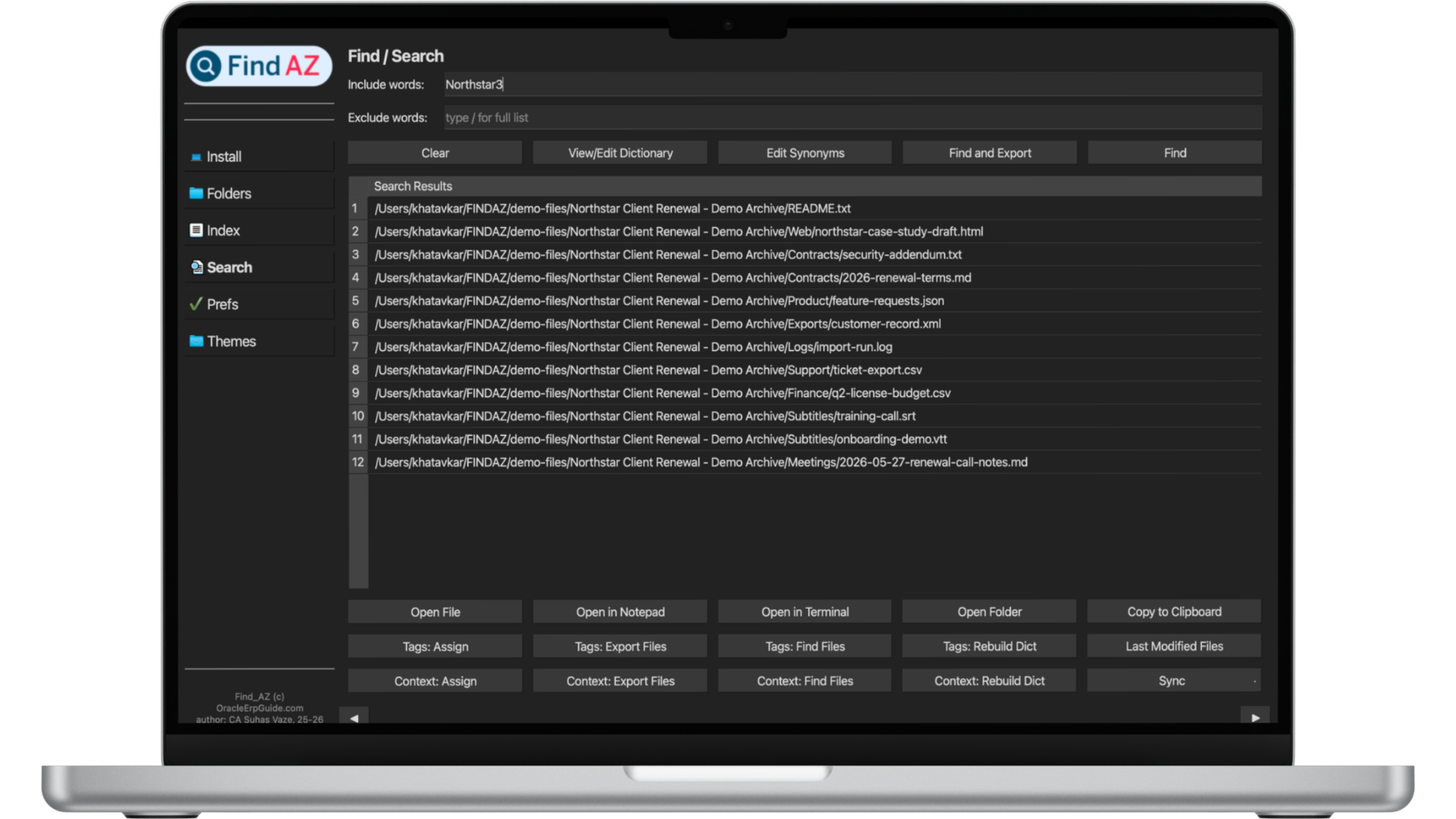Switch to the Index section label
Screen dimensions: 1456x819
[x=223, y=230]
